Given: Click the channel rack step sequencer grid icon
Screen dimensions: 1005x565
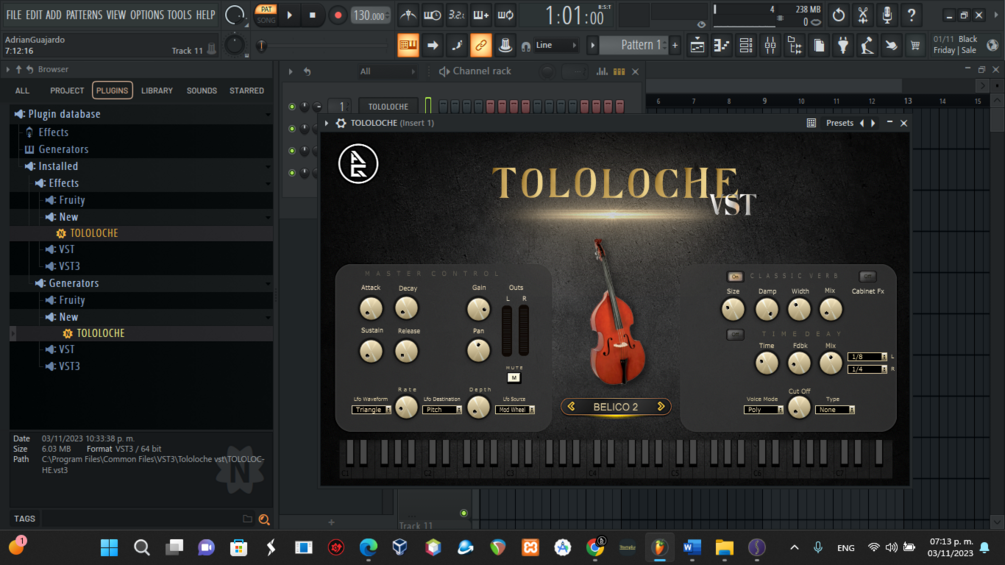Looking at the screenshot, I should point(619,72).
